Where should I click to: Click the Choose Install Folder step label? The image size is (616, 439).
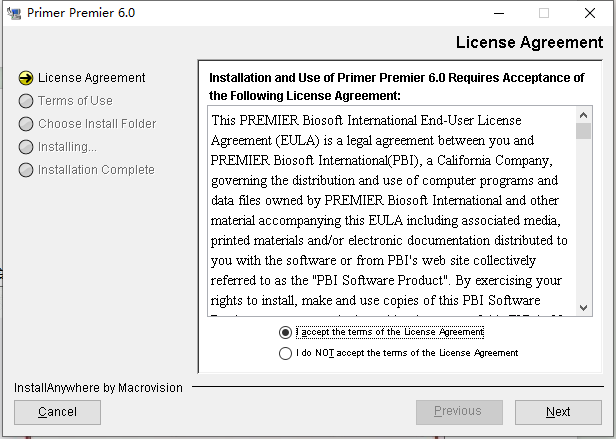[x=97, y=124]
